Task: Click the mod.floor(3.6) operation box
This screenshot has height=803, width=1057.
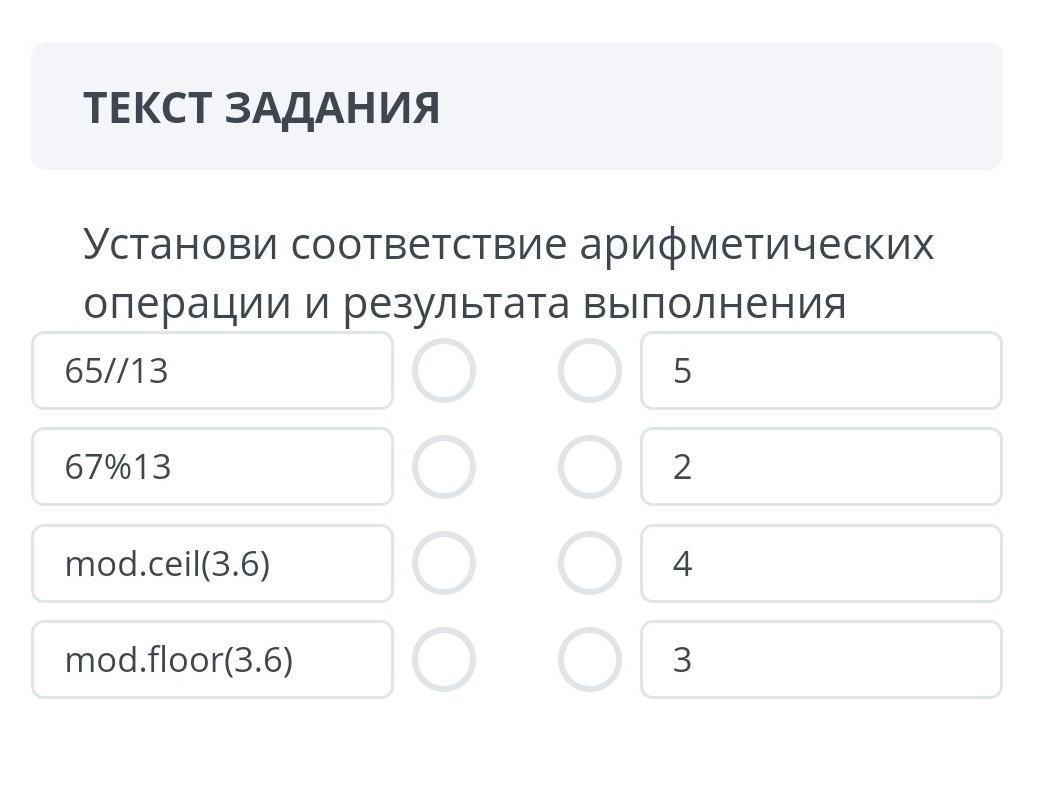Action: pos(212,660)
